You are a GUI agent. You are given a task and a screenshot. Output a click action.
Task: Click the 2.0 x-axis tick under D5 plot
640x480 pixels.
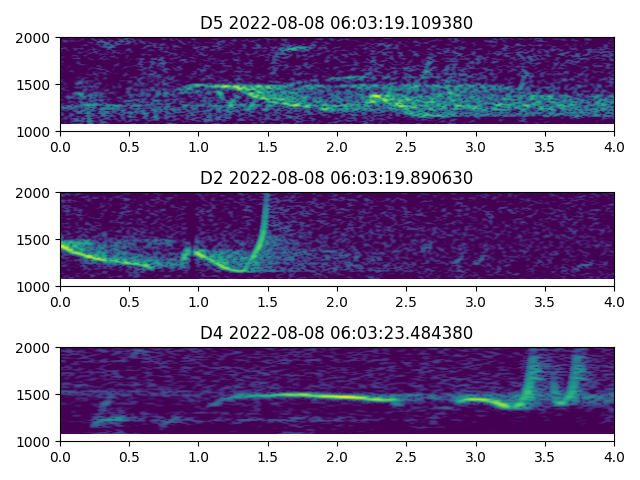(337, 146)
